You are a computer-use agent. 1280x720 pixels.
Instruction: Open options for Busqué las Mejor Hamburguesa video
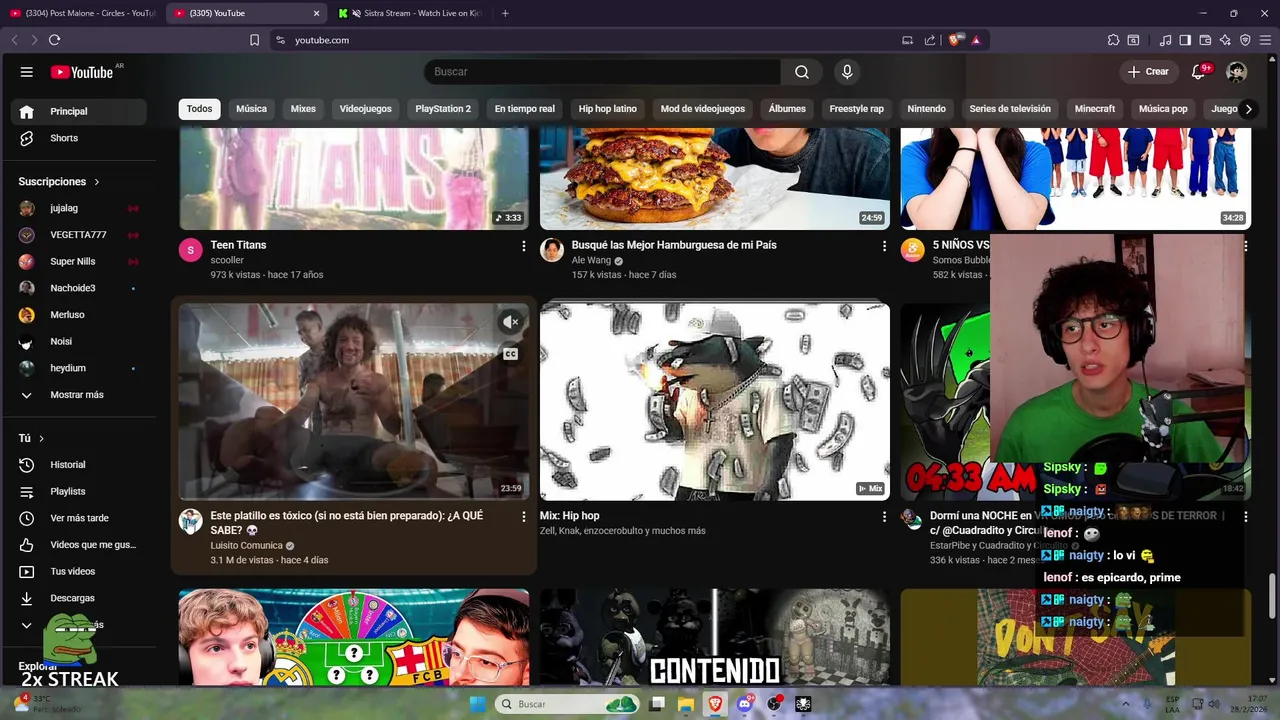(884, 246)
